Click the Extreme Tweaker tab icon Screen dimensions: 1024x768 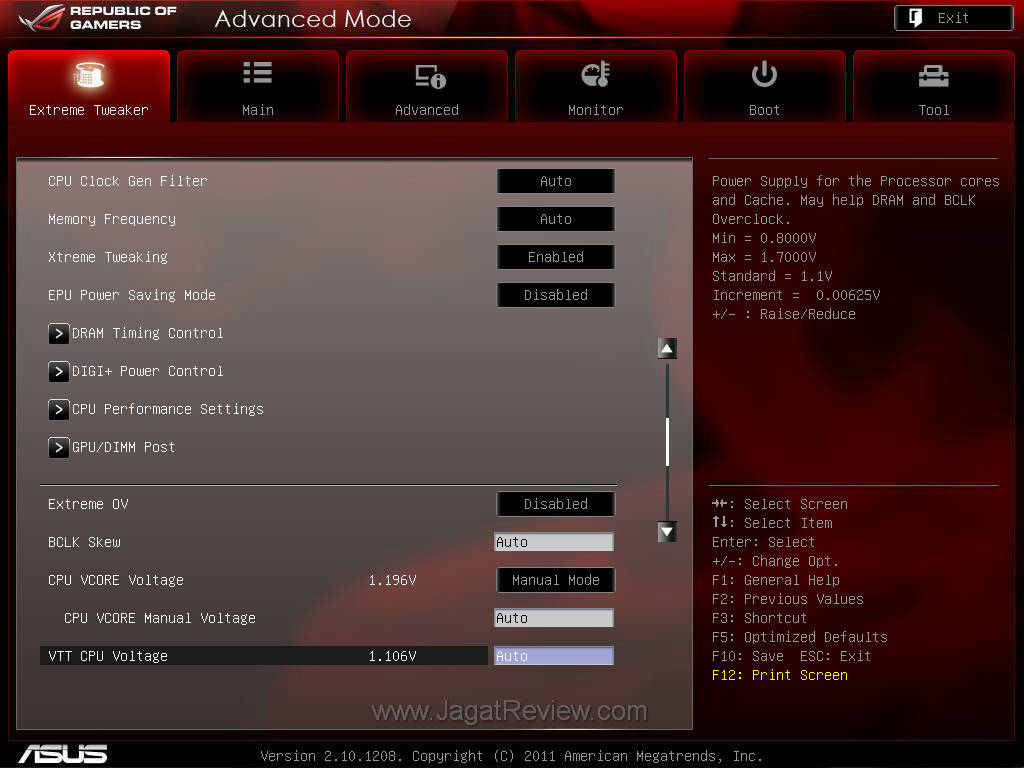coord(89,75)
